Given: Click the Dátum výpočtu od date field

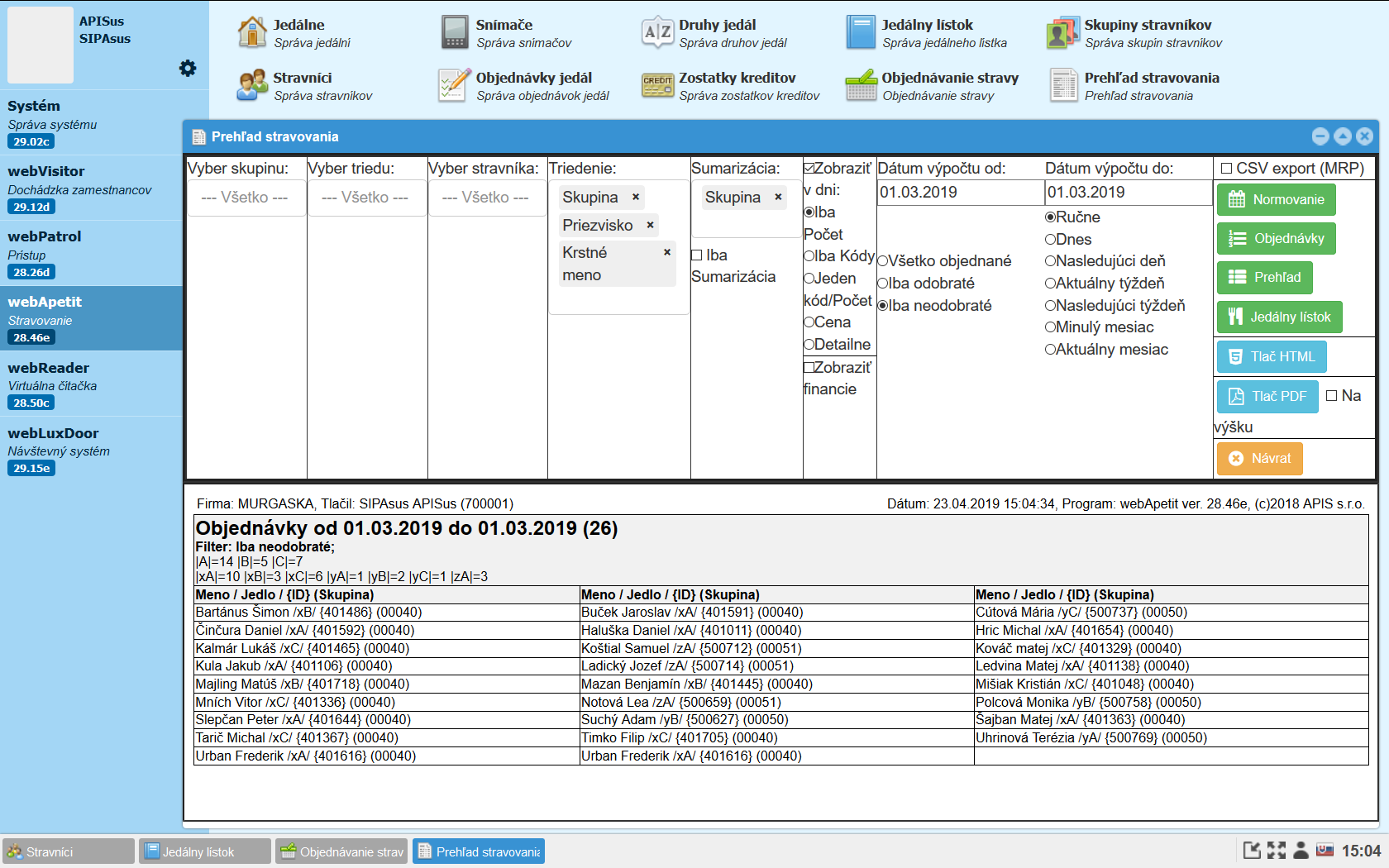Looking at the screenshot, I should pos(959,193).
